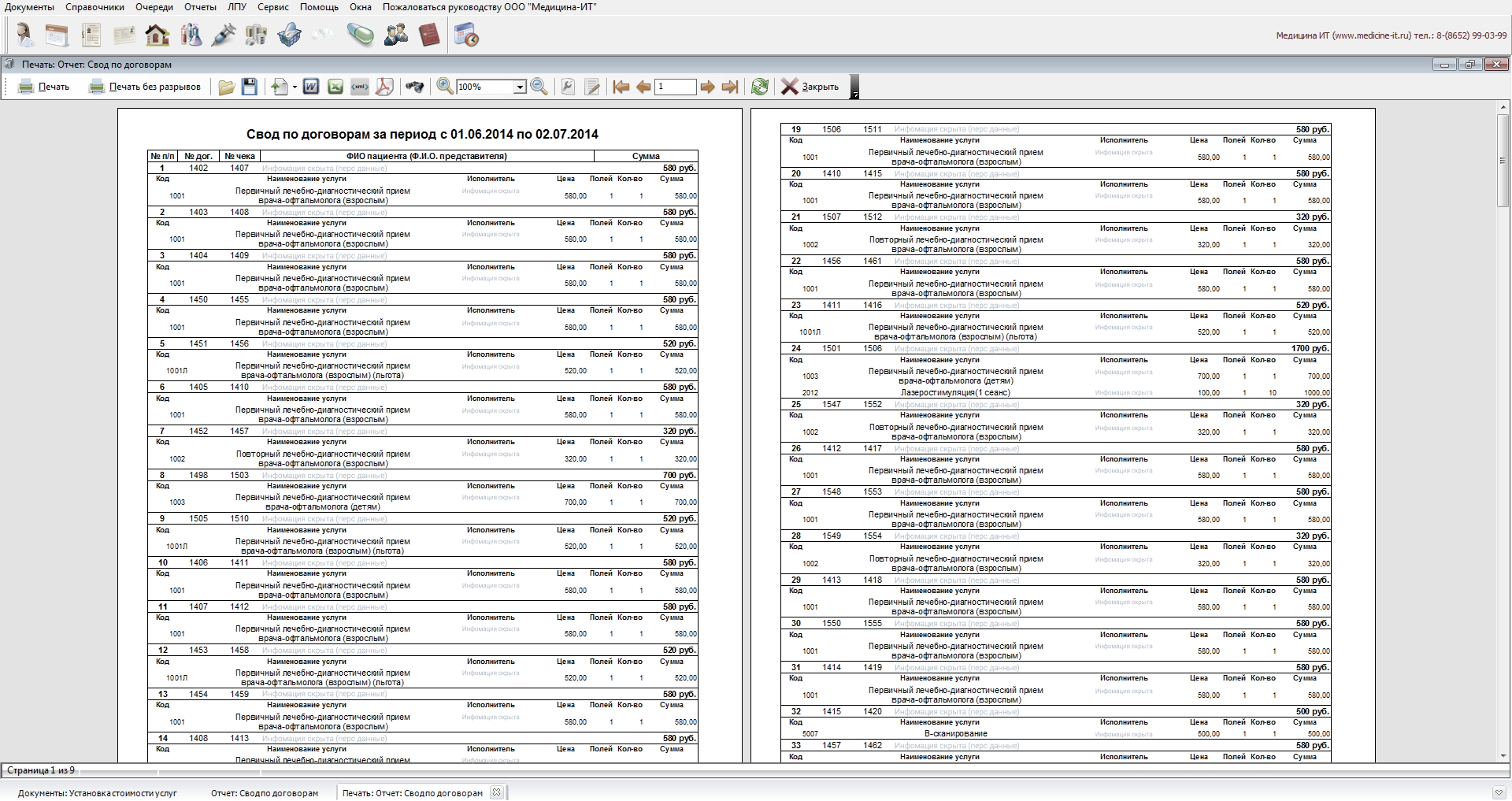Image resolution: width=1512 pixels, height=801 pixels.
Task: Export report to Excel
Action: (x=335, y=87)
